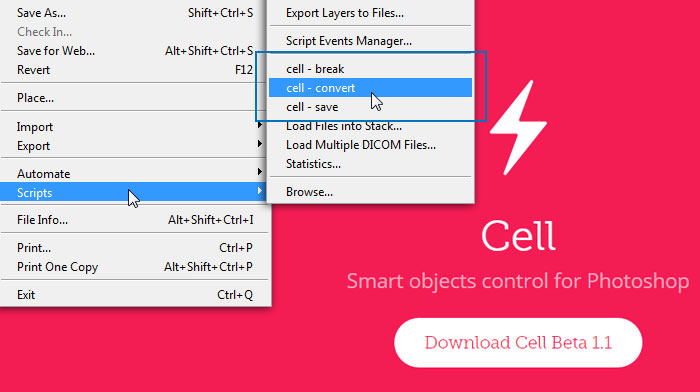This screenshot has width=700, height=392.
Task: Click Revert in the File menu
Action: coord(134,70)
